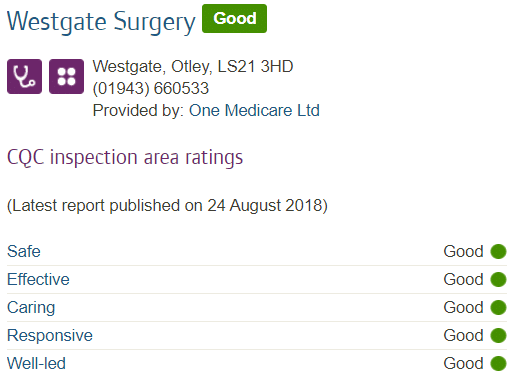Click the surgery phone number (01943) 660533
This screenshot has height=377, width=515.
click(x=151, y=89)
